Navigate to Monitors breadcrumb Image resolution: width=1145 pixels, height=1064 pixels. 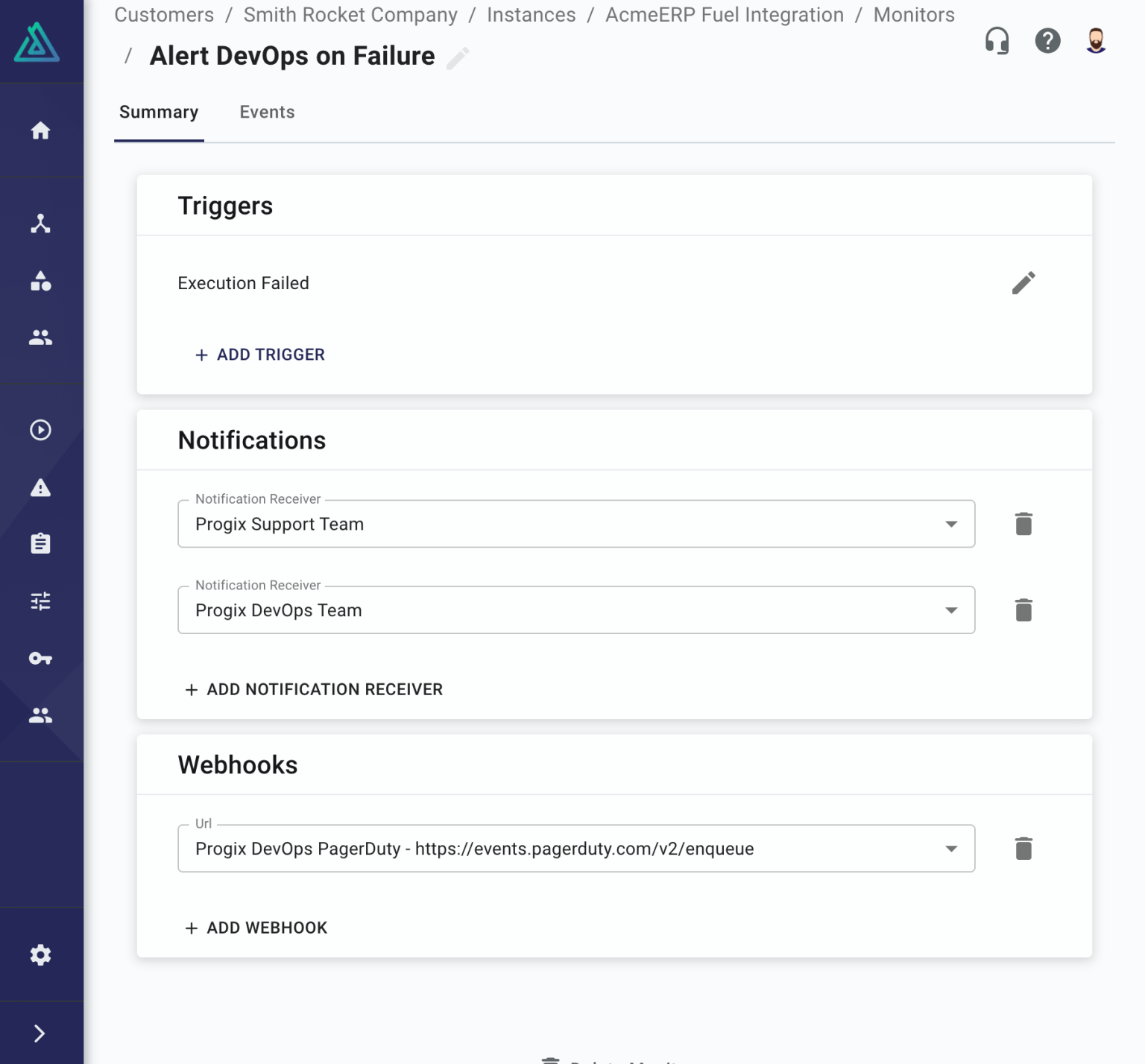pyautogui.click(x=914, y=15)
